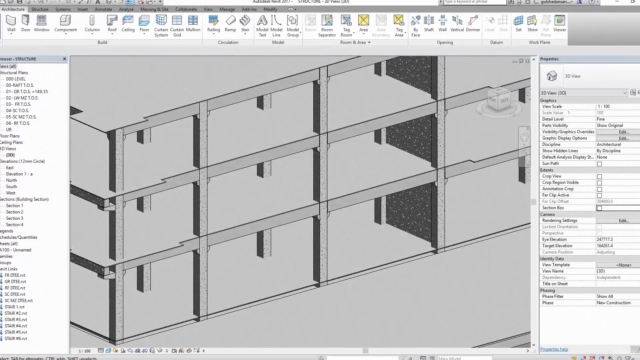Select the Roof tool
This screenshot has height=360, width=640.
tap(112, 24)
